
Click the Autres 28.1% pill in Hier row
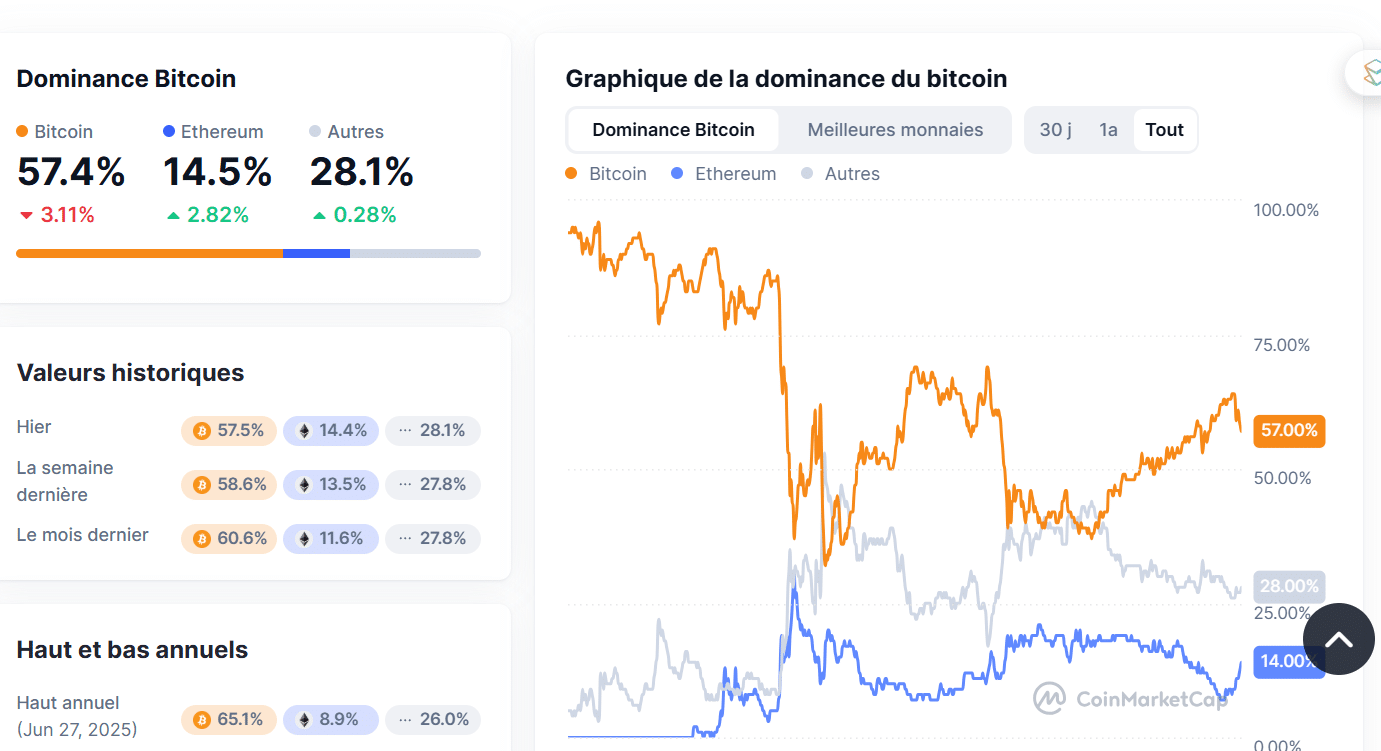(432, 431)
